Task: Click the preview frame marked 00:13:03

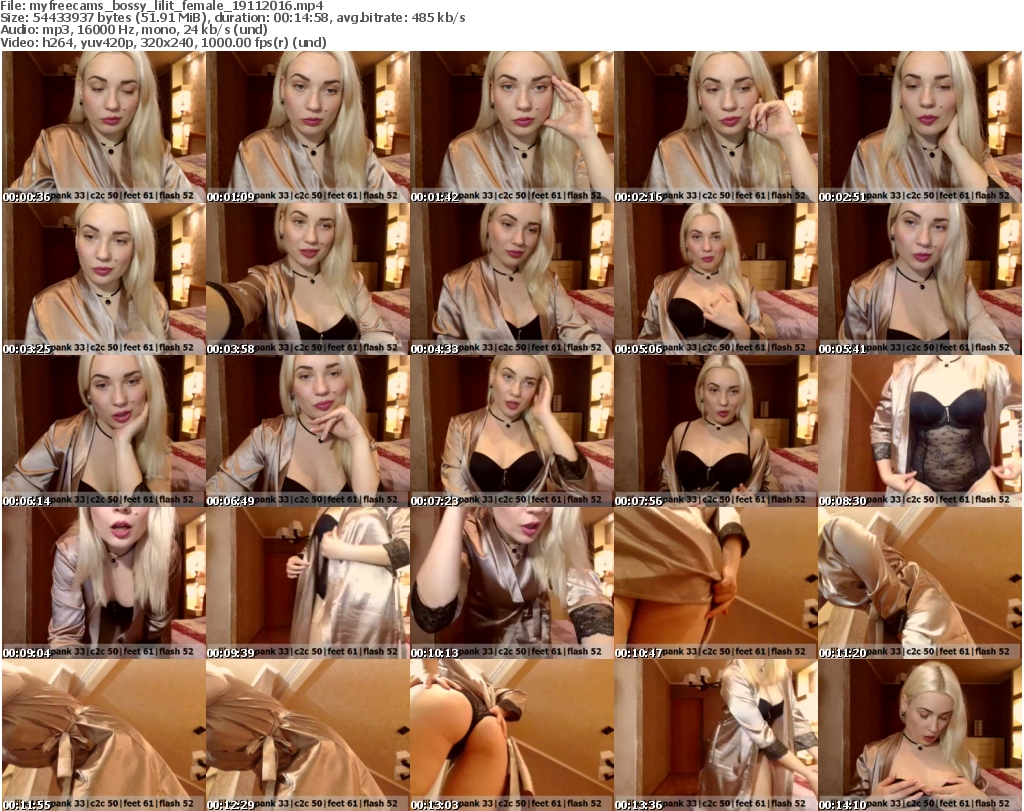Action: [x=512, y=736]
